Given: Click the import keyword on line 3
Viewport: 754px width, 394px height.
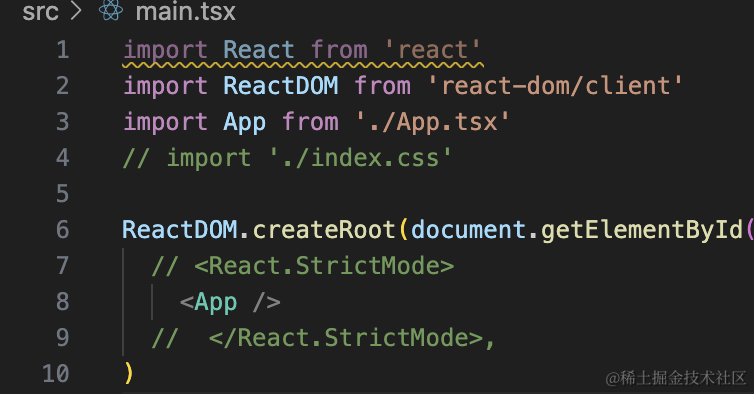Looking at the screenshot, I should (x=165, y=123).
